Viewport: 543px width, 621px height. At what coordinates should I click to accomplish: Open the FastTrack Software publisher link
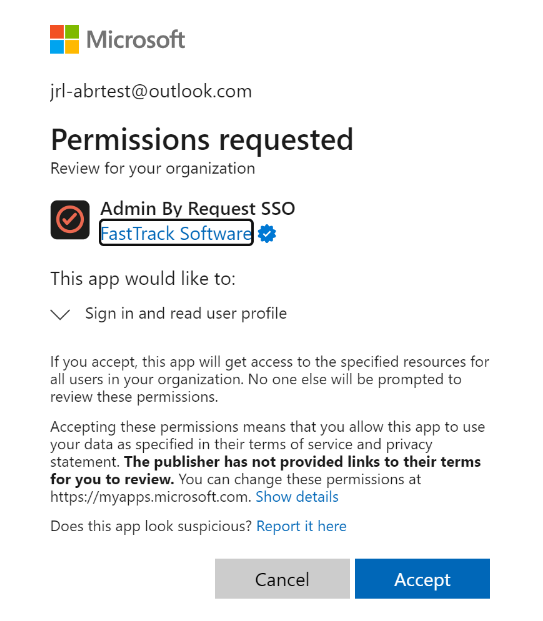tap(176, 233)
